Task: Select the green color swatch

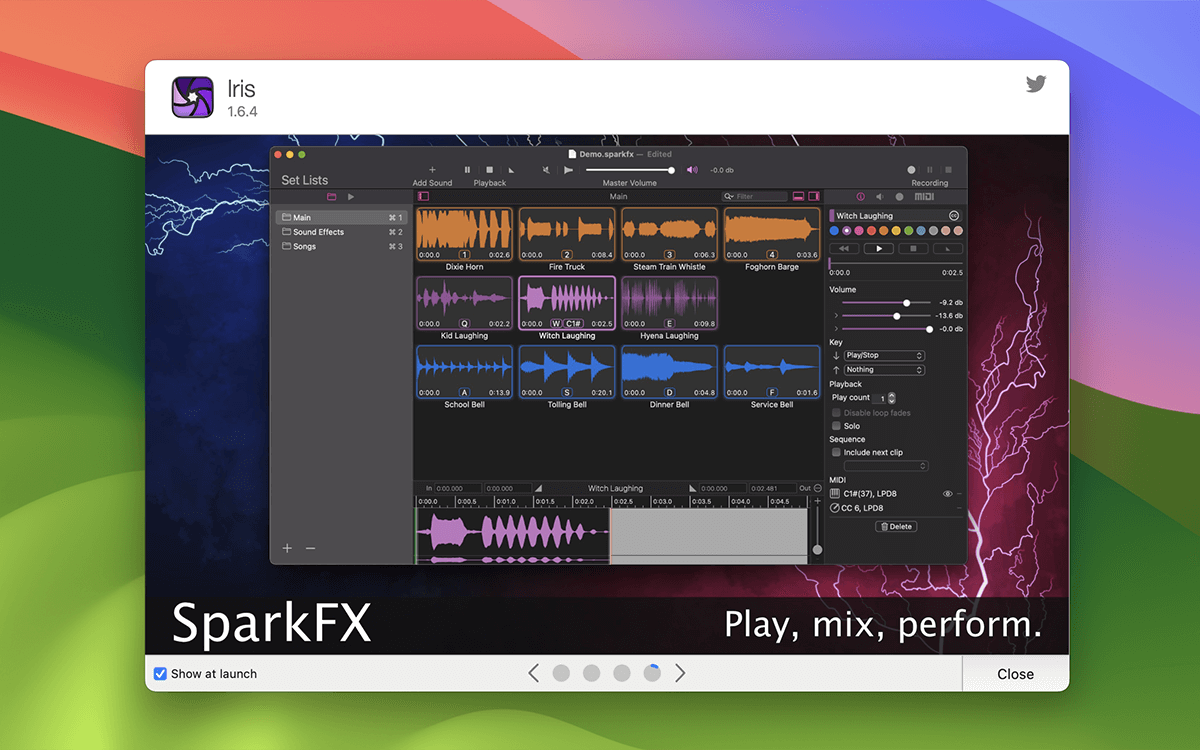Action: [909, 231]
